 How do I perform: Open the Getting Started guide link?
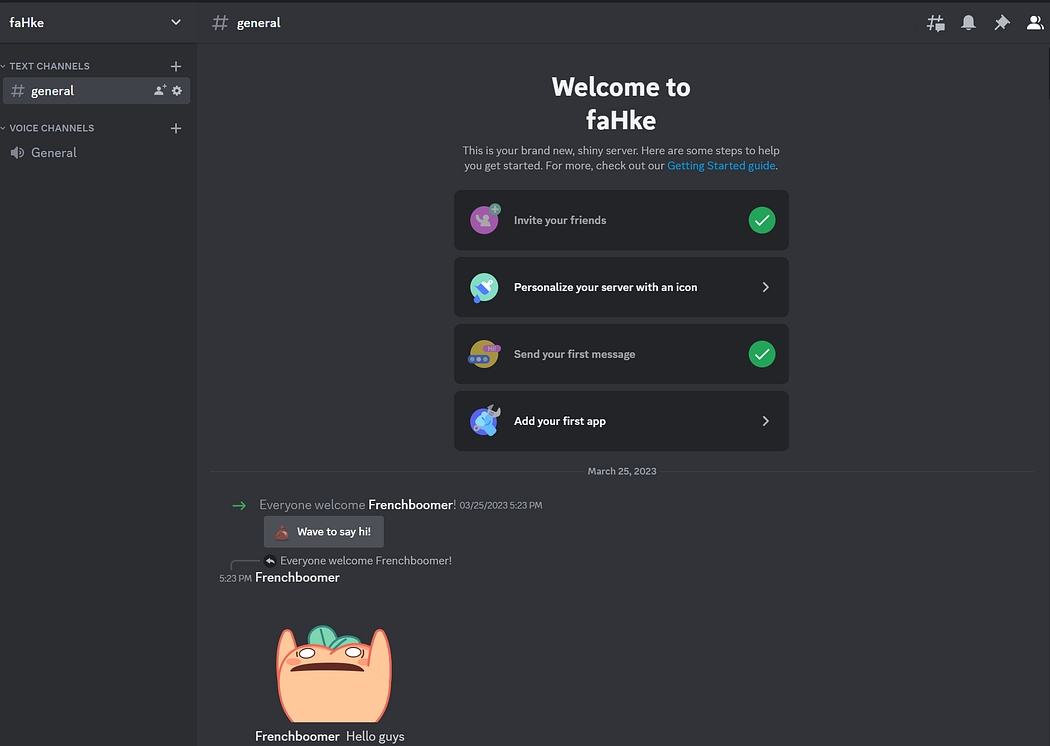click(721, 166)
